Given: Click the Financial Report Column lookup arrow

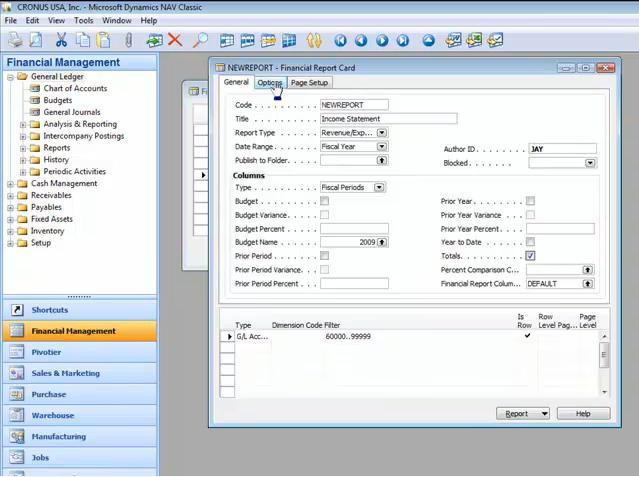Looking at the screenshot, I should coord(588,283).
